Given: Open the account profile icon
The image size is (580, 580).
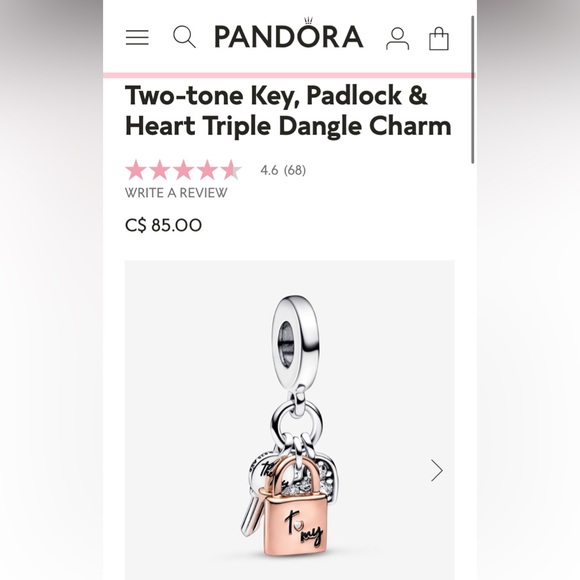Looking at the screenshot, I should [x=397, y=38].
